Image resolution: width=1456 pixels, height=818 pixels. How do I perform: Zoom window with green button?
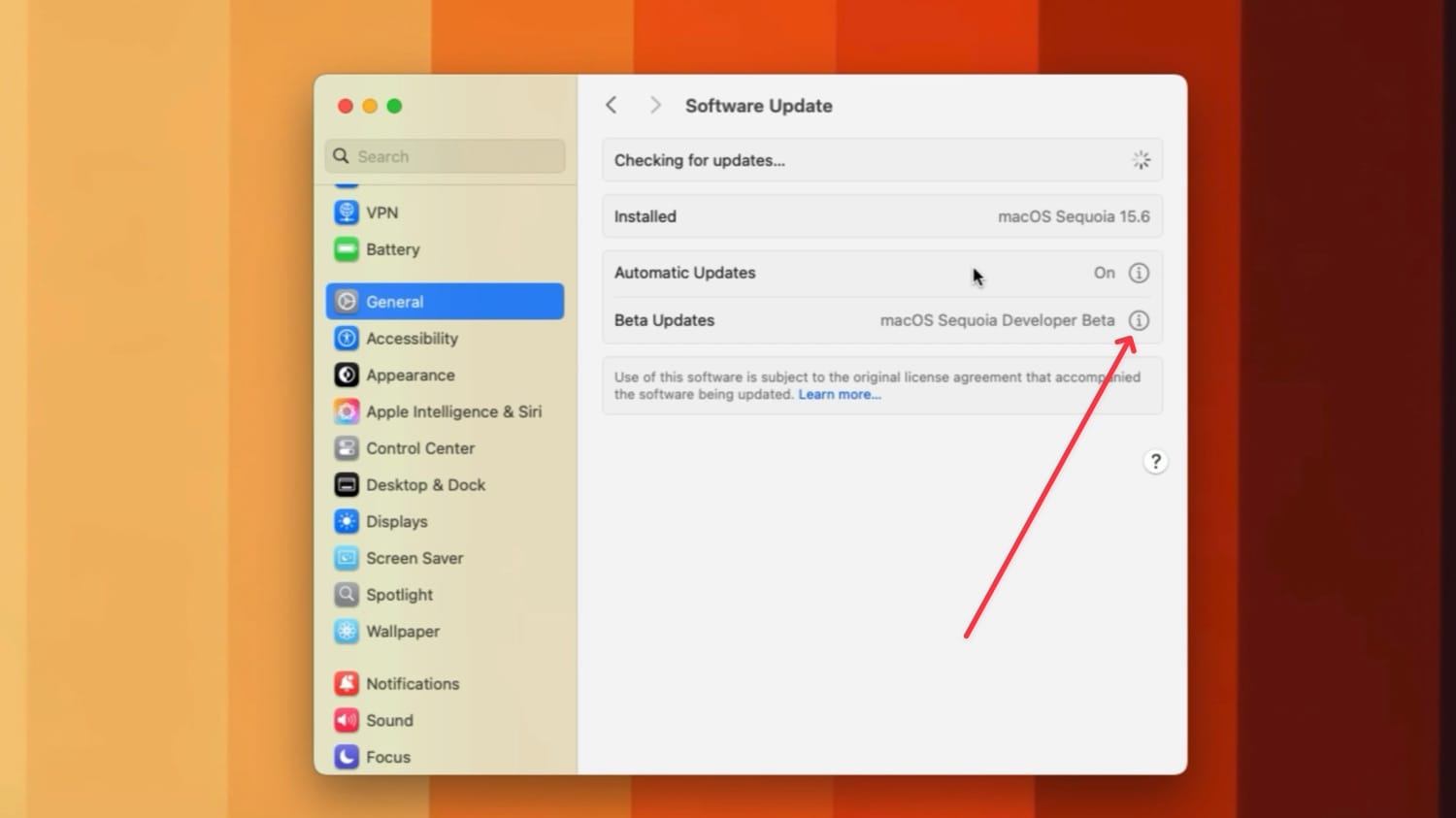[394, 106]
